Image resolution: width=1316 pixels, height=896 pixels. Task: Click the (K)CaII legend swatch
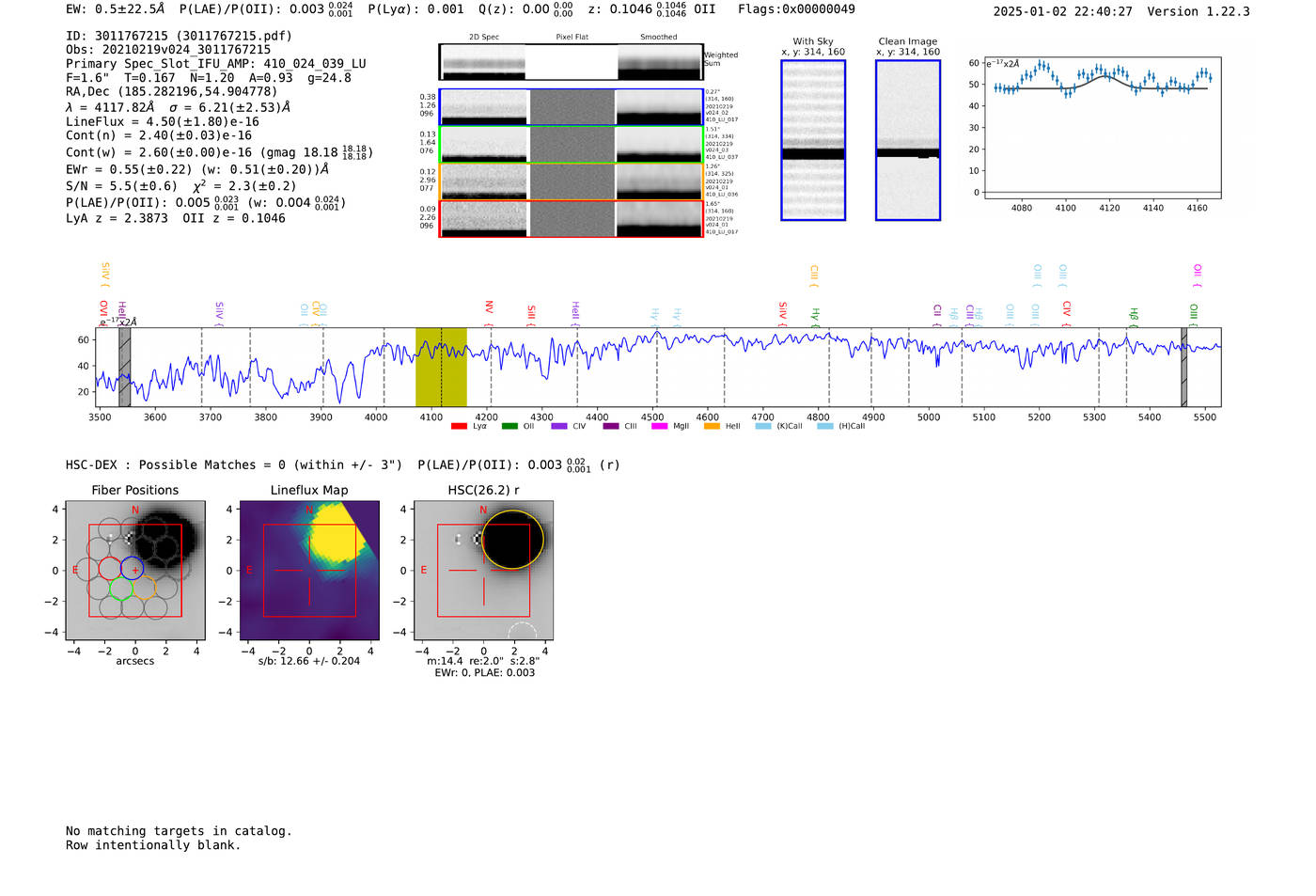coord(763,426)
